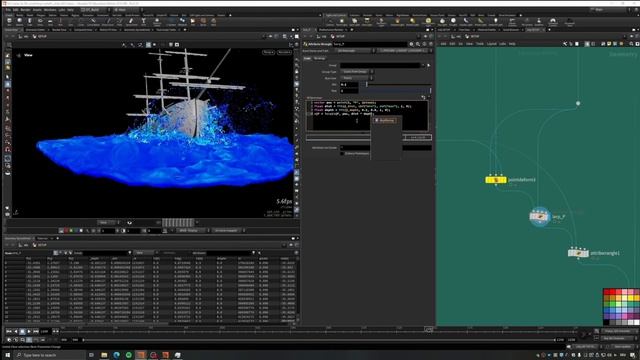Open spreadsheet Group dropdown arrow

[130, 253]
